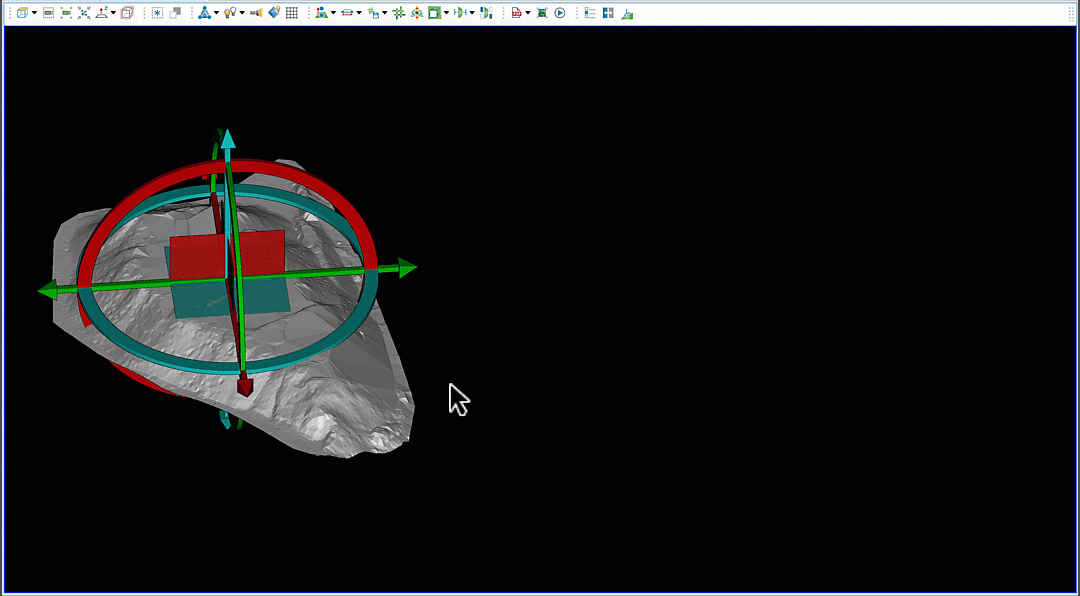Expand the triangle mesh dropdown arrow

click(215, 13)
